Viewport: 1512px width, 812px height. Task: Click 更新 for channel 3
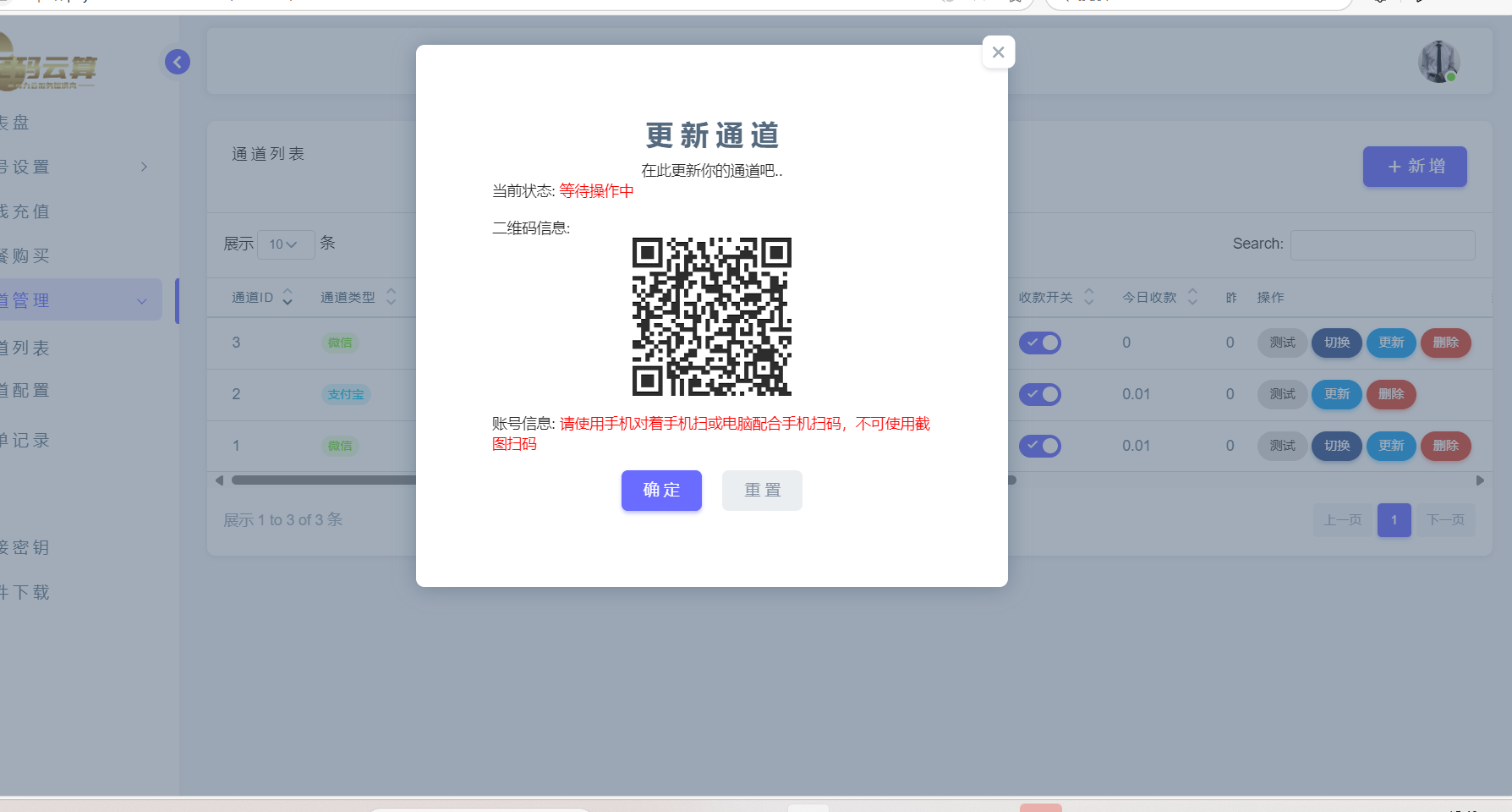[x=1391, y=343]
